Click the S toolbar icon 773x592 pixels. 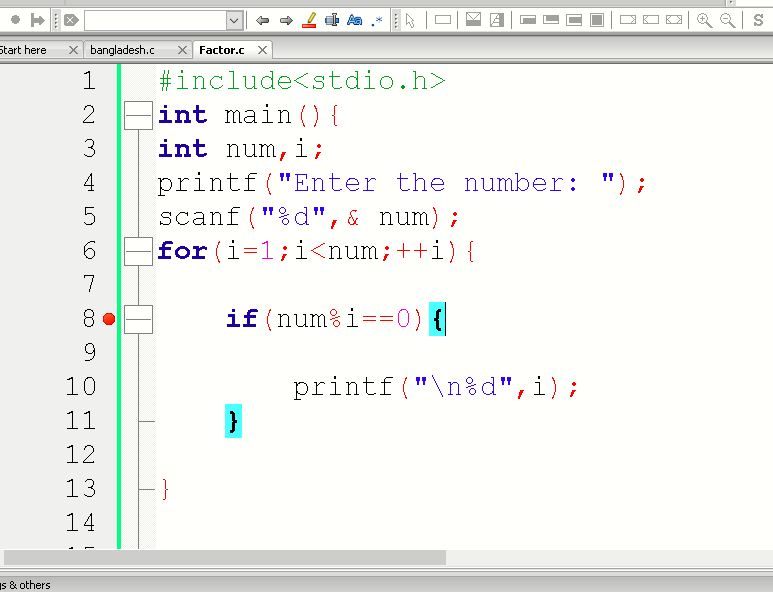[758, 20]
